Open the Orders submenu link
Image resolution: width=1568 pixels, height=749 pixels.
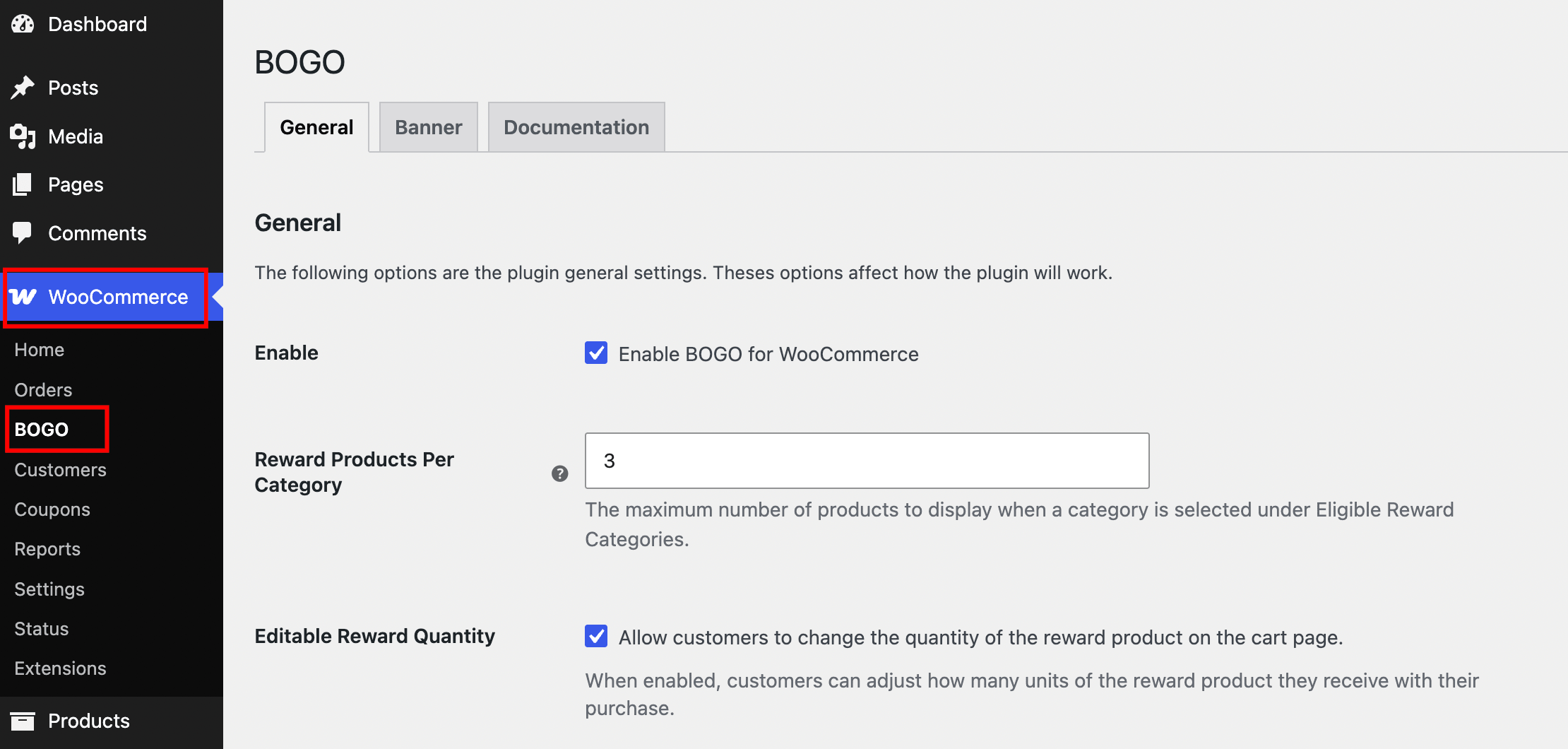(x=43, y=390)
